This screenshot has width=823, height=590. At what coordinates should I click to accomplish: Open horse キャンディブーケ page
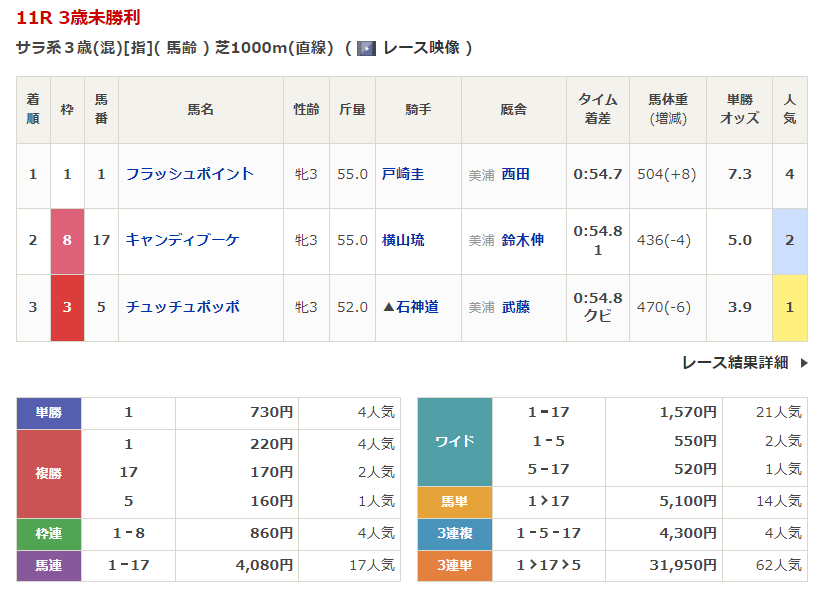[x=183, y=240]
